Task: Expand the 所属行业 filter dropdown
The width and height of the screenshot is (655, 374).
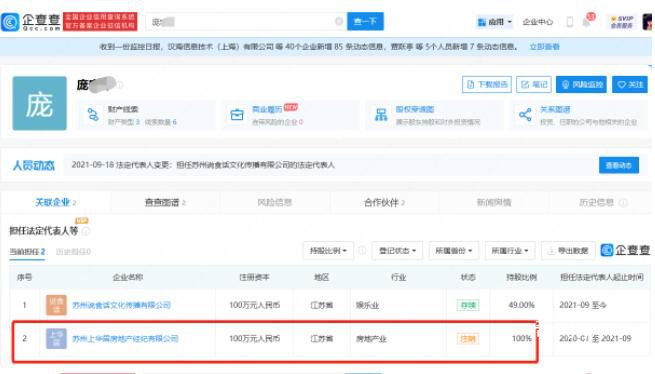Action: (x=510, y=251)
